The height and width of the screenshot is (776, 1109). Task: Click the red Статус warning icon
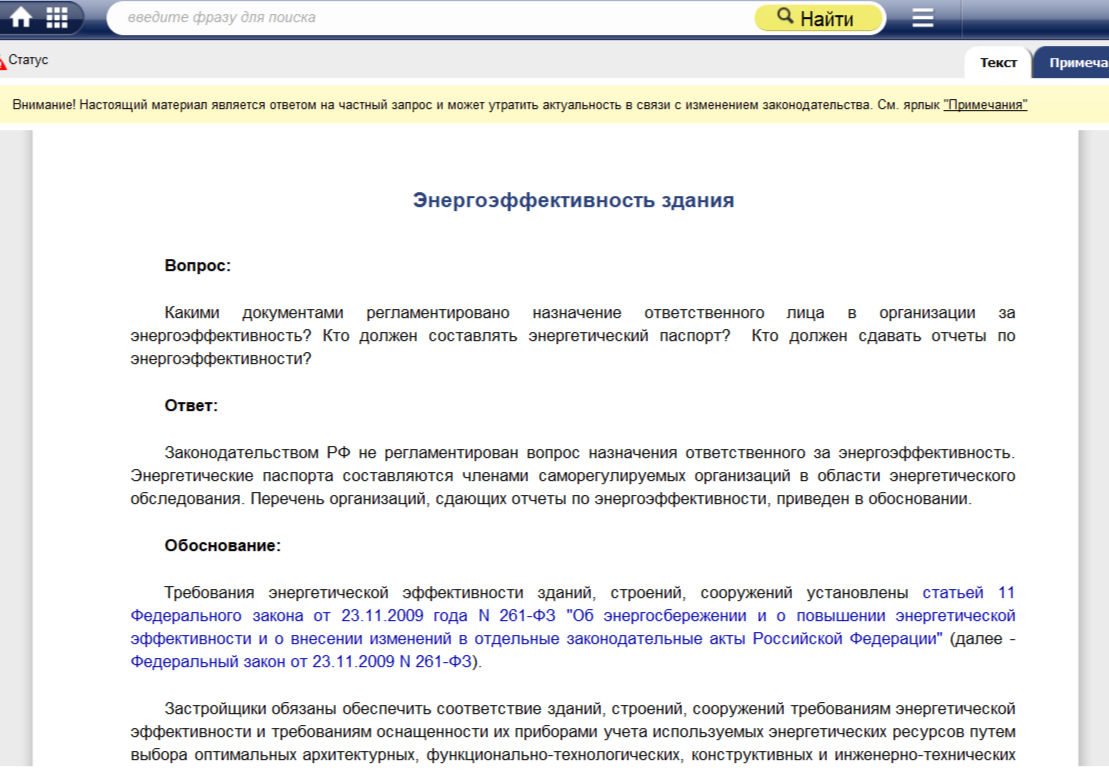coord(2,63)
